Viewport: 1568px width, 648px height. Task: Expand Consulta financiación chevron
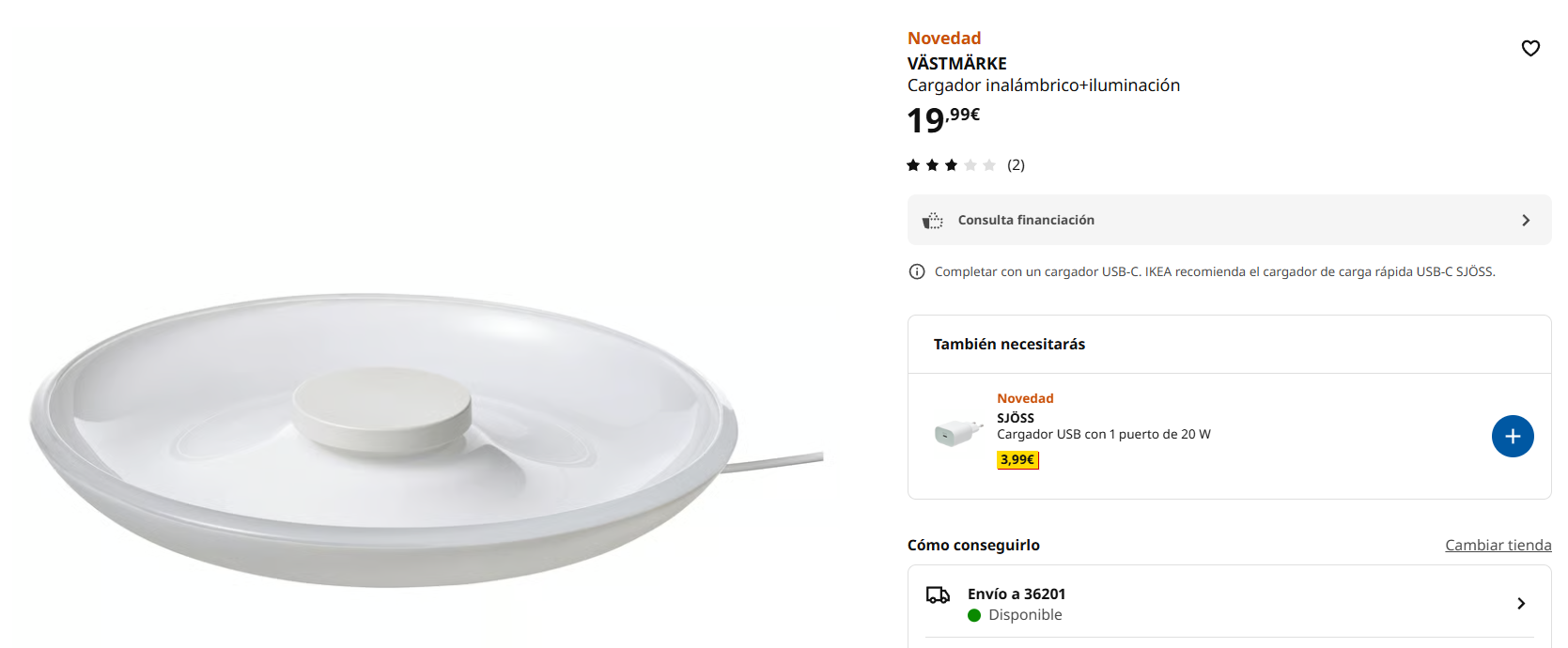click(1526, 220)
